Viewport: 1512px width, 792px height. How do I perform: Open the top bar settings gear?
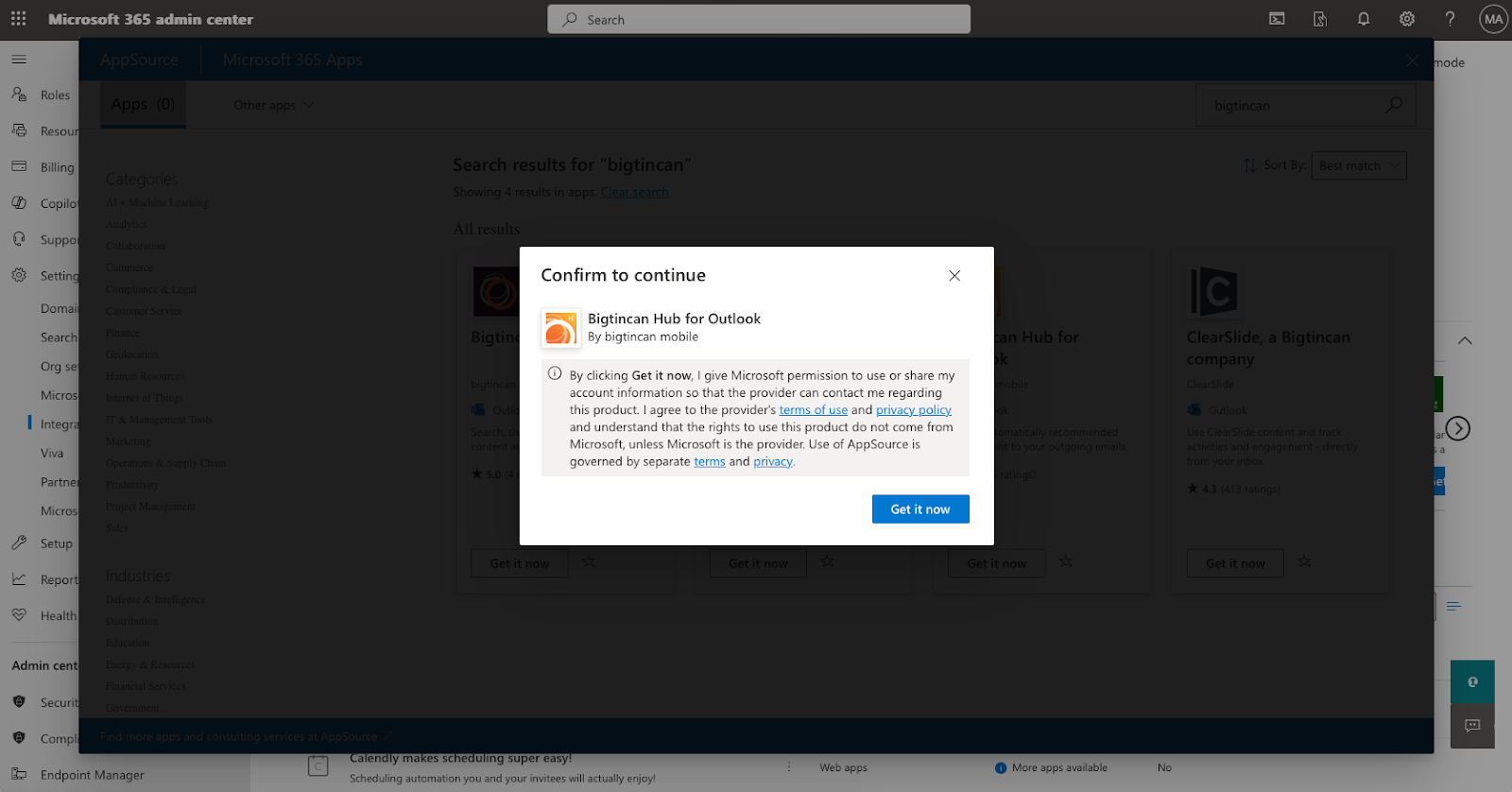coord(1407,19)
